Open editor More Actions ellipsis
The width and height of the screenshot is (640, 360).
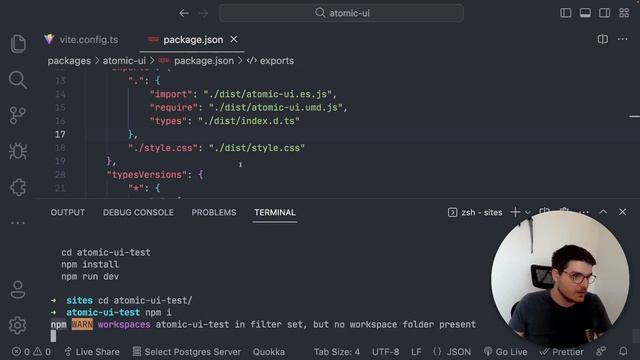tap(622, 39)
